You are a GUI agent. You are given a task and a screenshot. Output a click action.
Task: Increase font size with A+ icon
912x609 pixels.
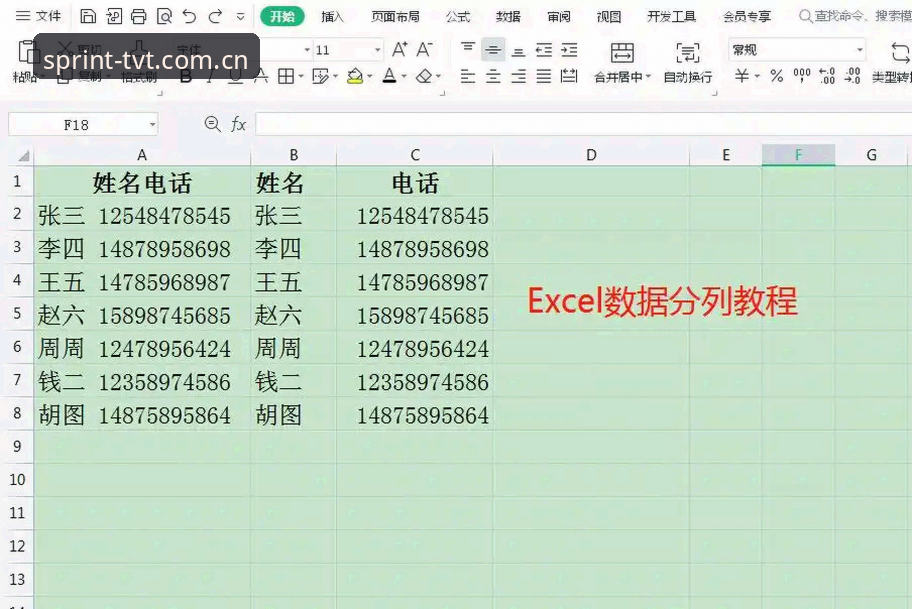click(400, 49)
